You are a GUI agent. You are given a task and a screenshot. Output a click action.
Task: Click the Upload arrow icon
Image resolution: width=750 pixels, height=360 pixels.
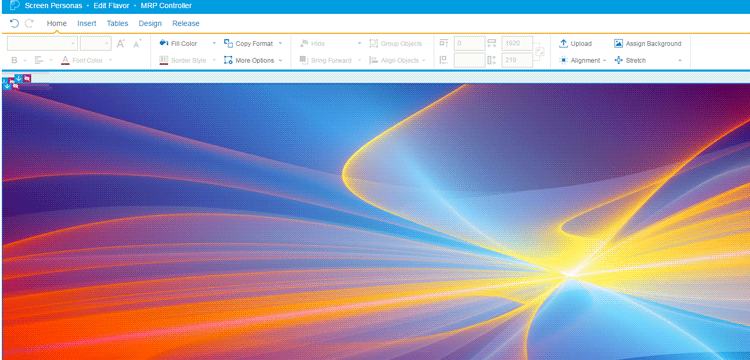pos(563,44)
